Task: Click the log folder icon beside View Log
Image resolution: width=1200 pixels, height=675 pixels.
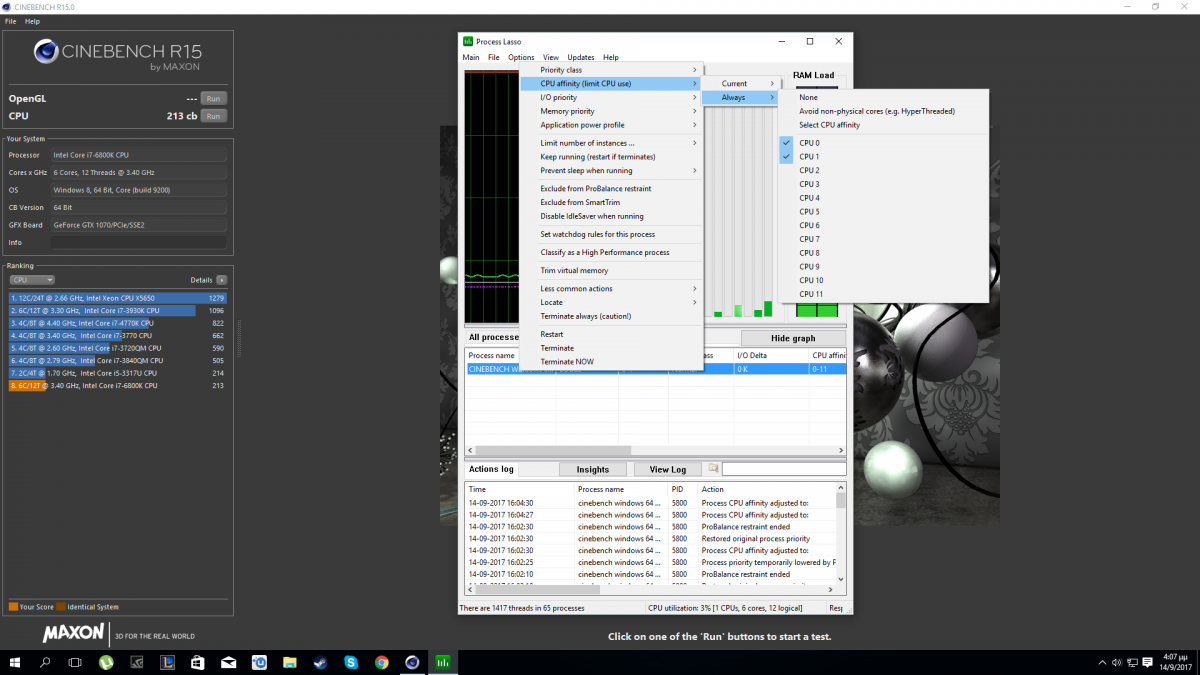Action: 713,468
